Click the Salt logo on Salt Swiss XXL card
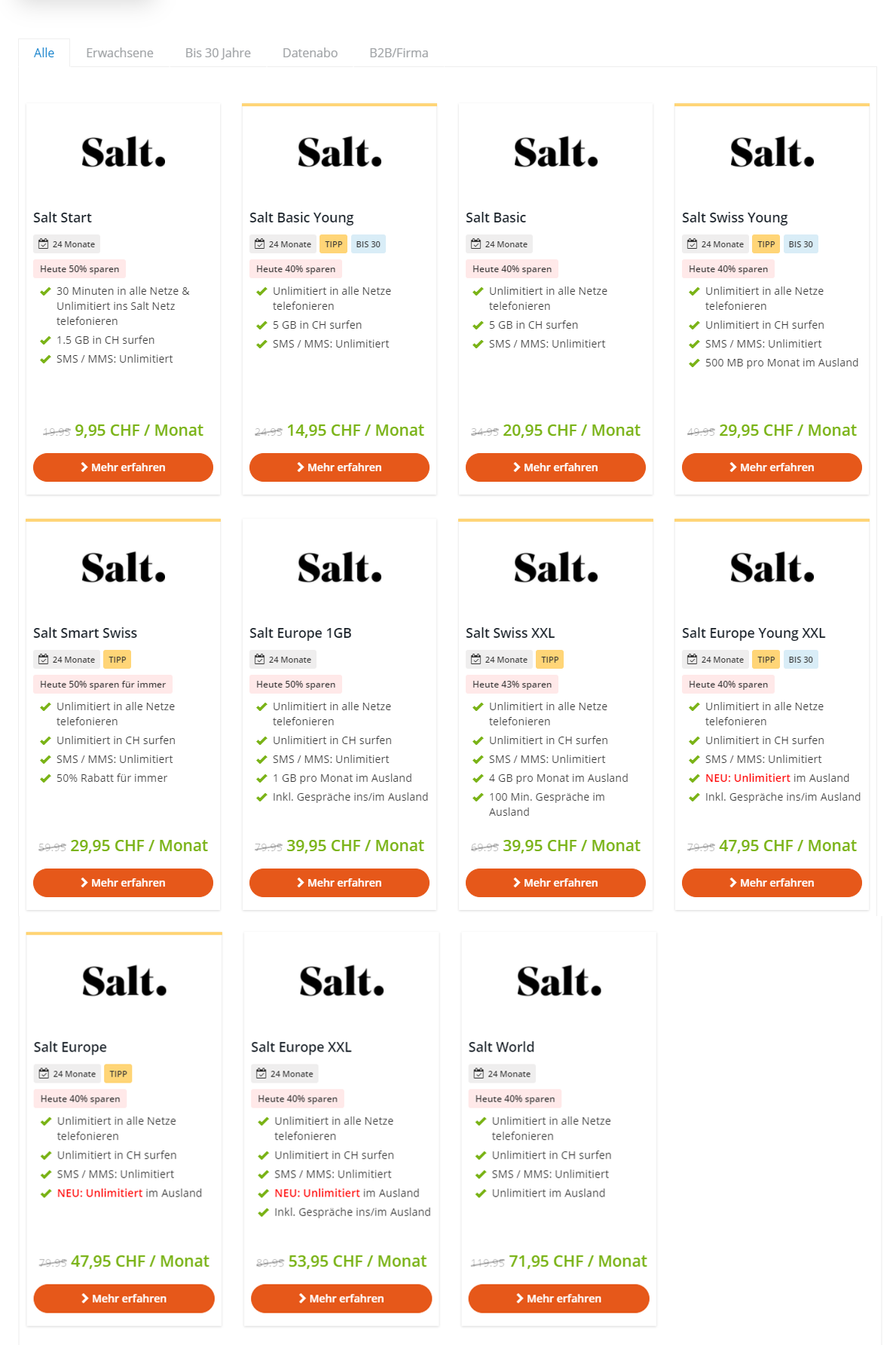The height and width of the screenshot is (1345, 896). tap(555, 568)
